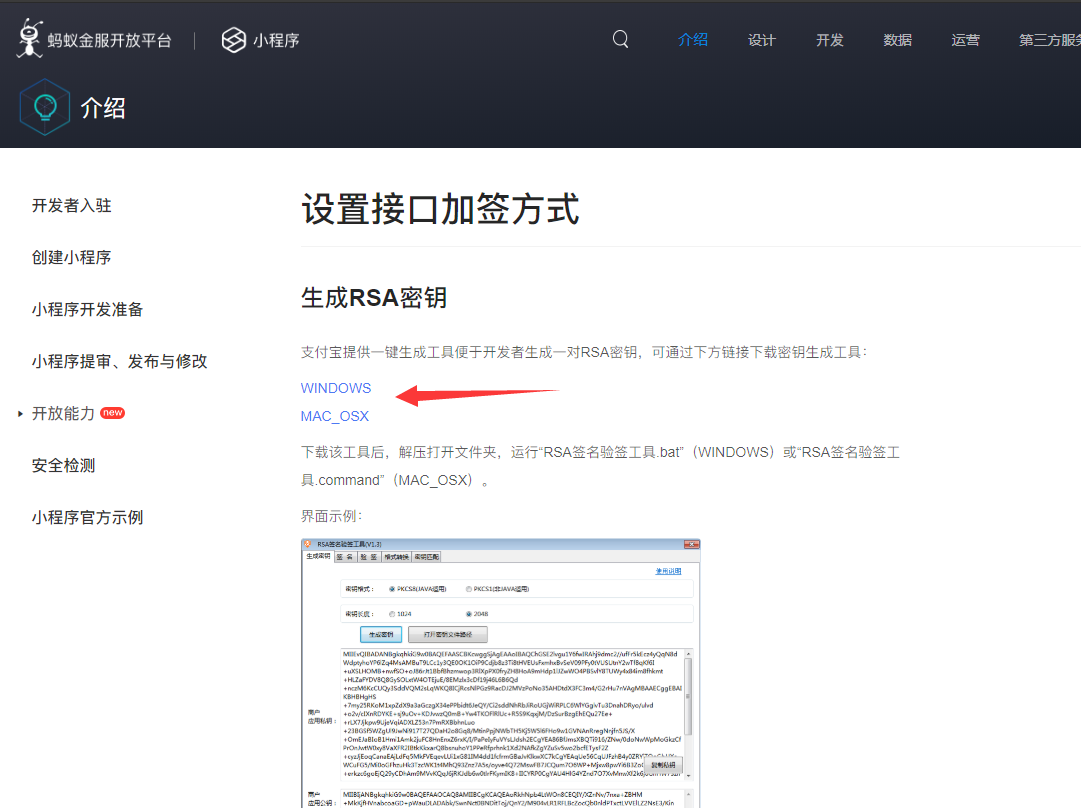Click the RSA tool window title icon

[308, 545]
